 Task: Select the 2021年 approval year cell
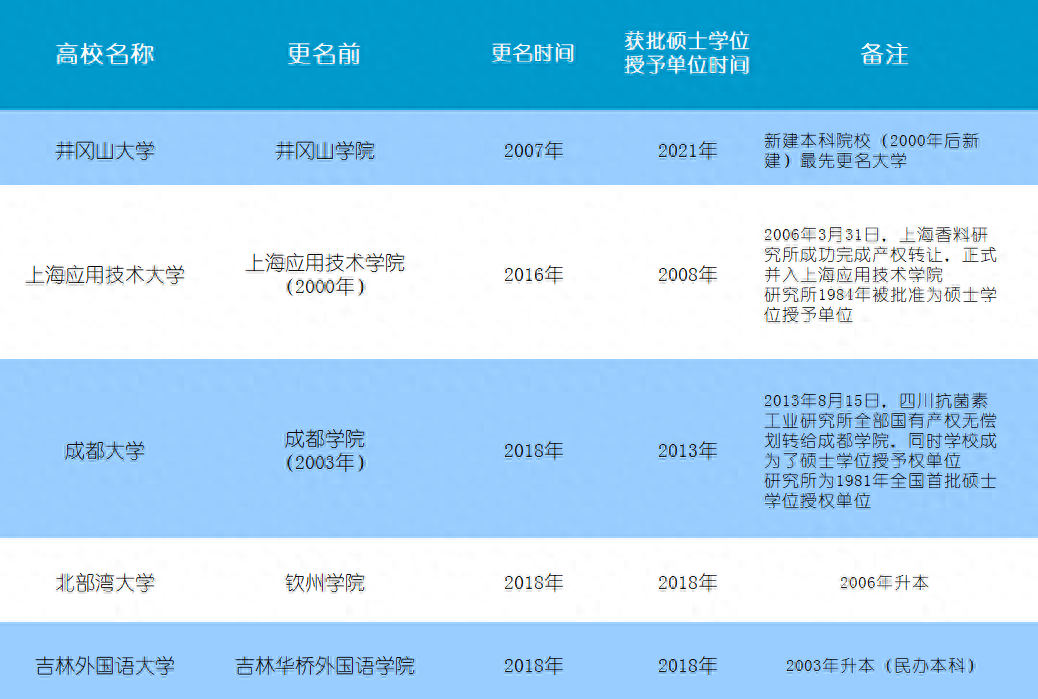687,151
